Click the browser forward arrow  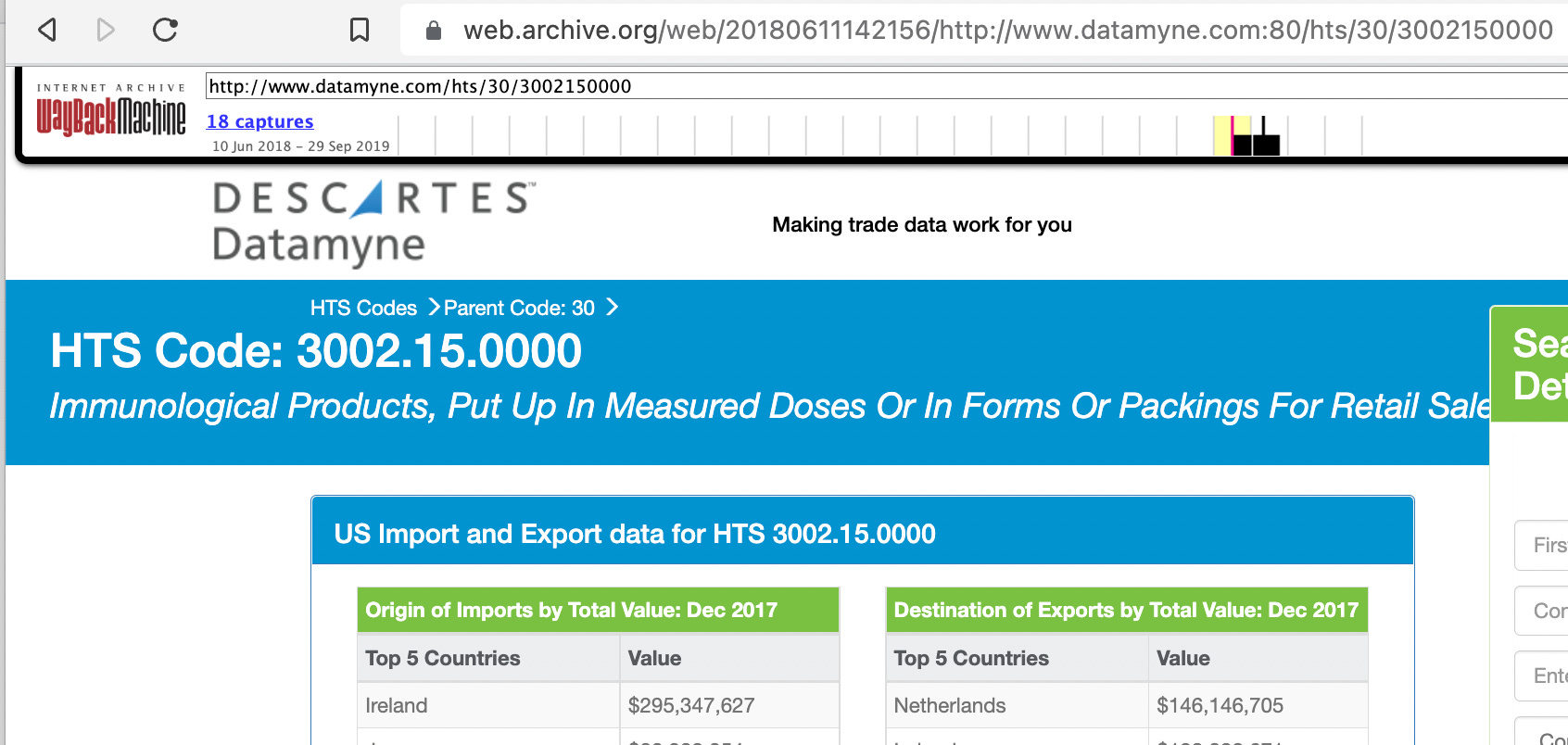[x=106, y=31]
